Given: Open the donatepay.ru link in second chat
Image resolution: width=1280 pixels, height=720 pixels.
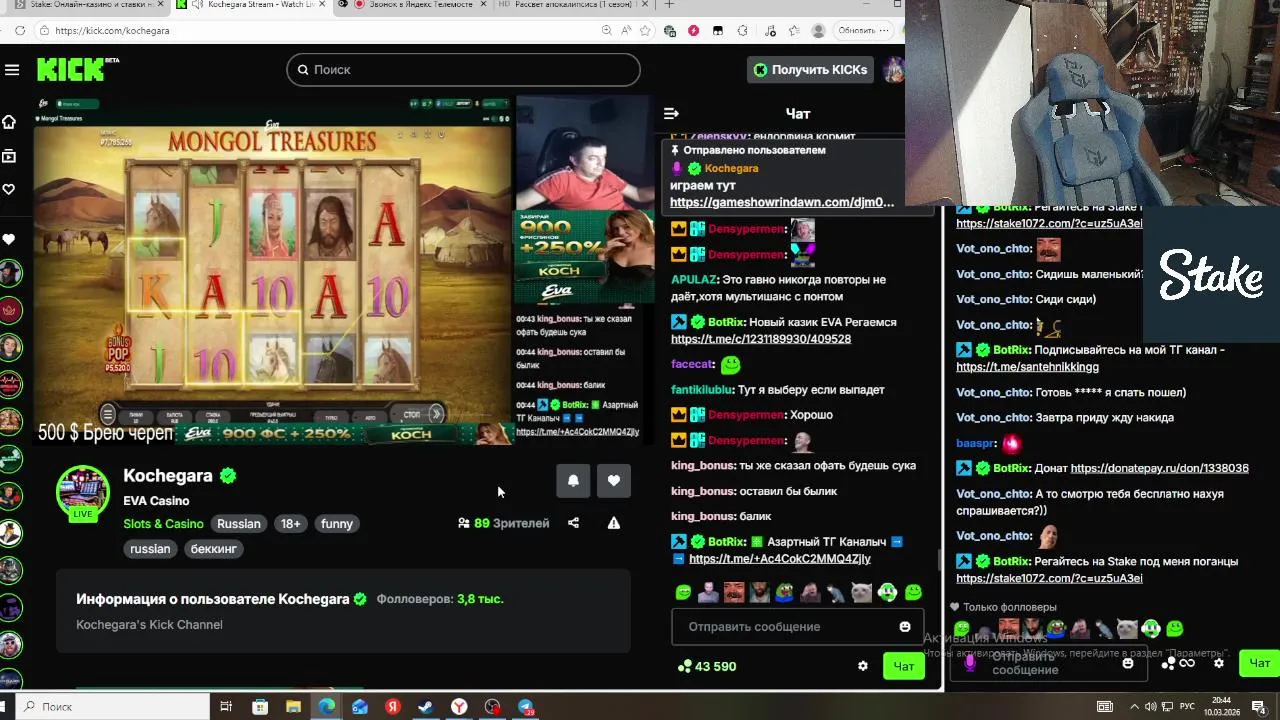Looking at the screenshot, I should click(1159, 468).
